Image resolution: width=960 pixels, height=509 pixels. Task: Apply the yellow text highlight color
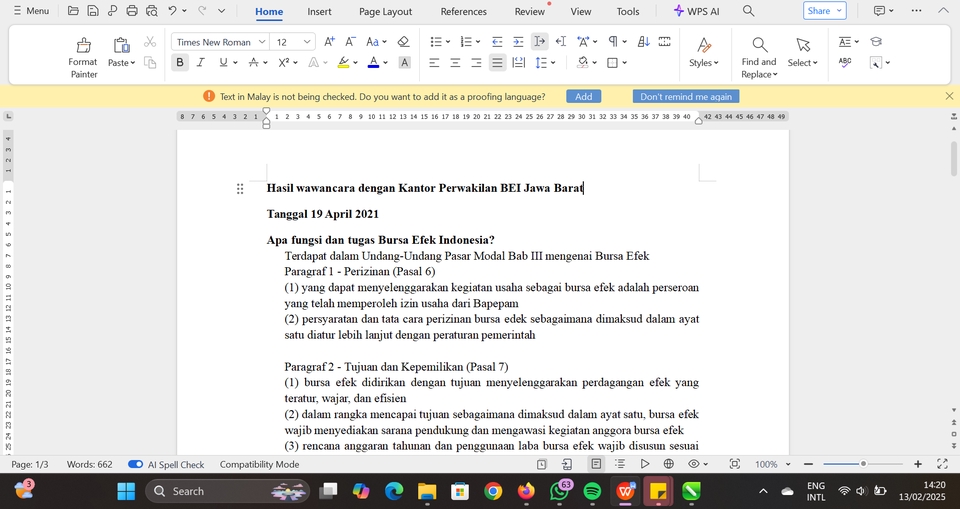coord(343,62)
